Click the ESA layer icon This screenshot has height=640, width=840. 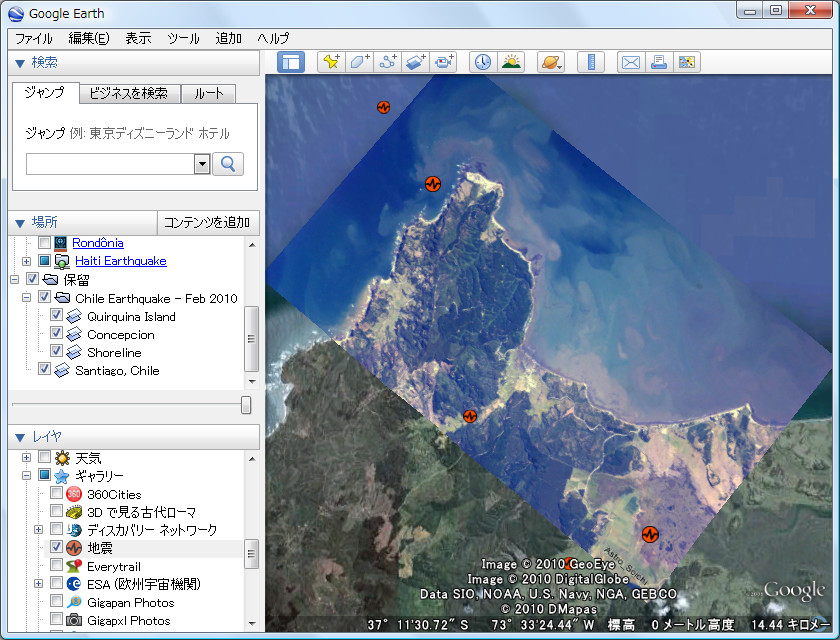tap(74, 584)
